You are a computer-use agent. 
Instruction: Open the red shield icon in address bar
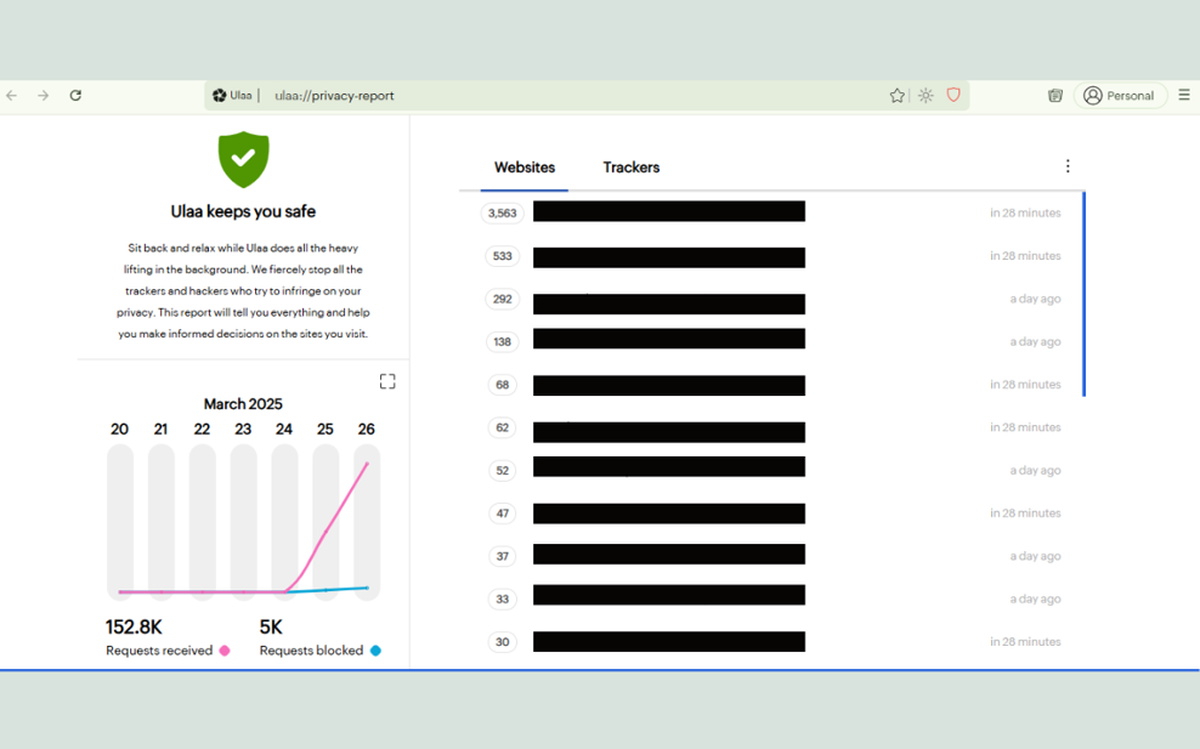click(x=954, y=96)
